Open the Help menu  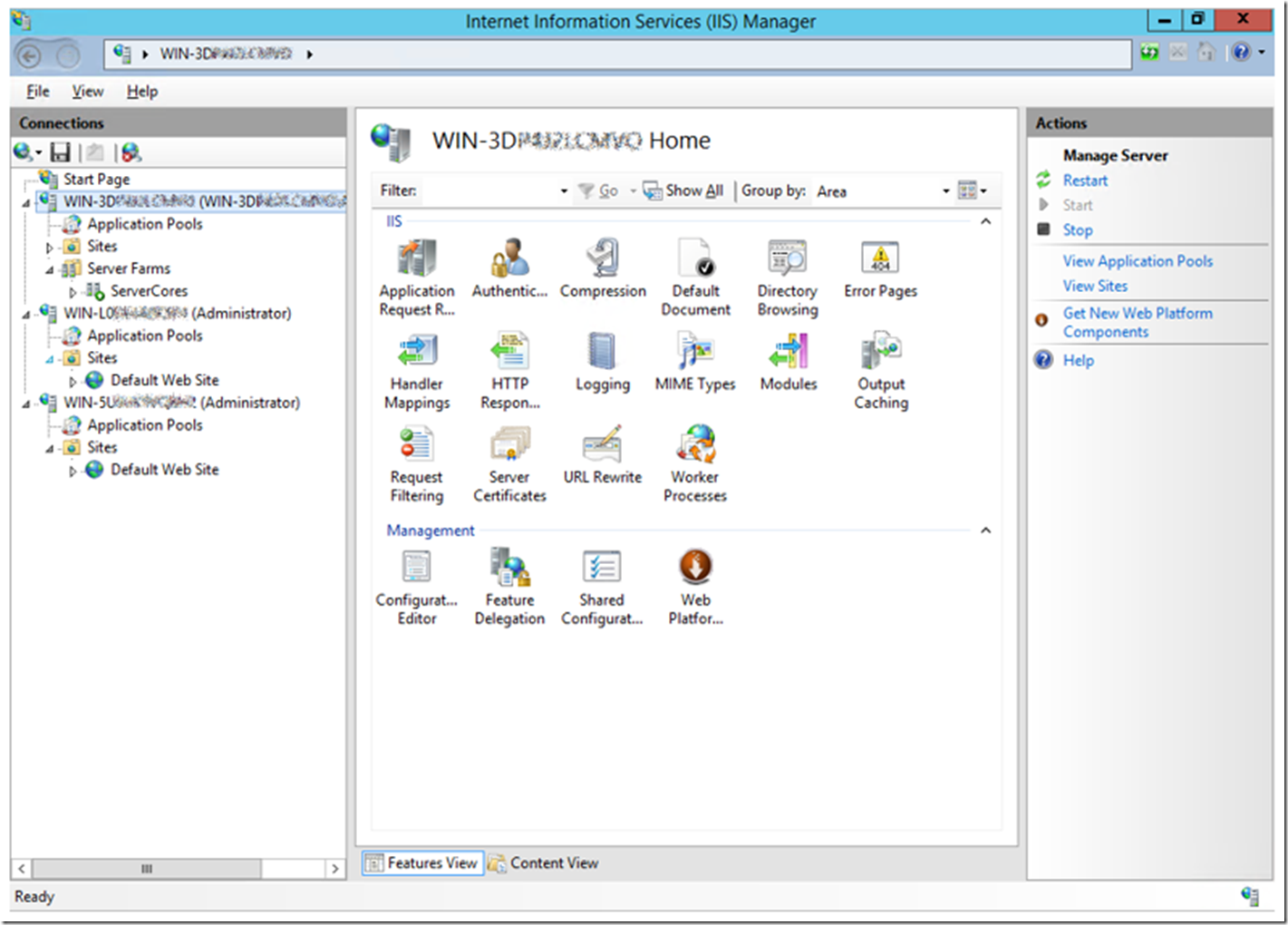click(142, 91)
